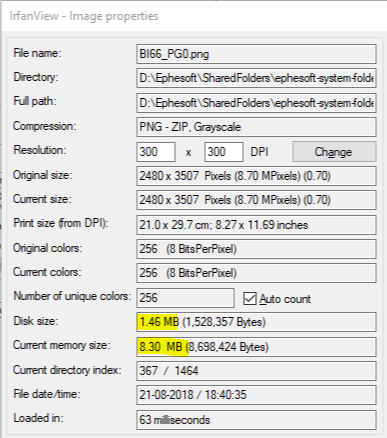Click the Original colors value field
The height and width of the screenshot is (438, 387).
click(256, 249)
